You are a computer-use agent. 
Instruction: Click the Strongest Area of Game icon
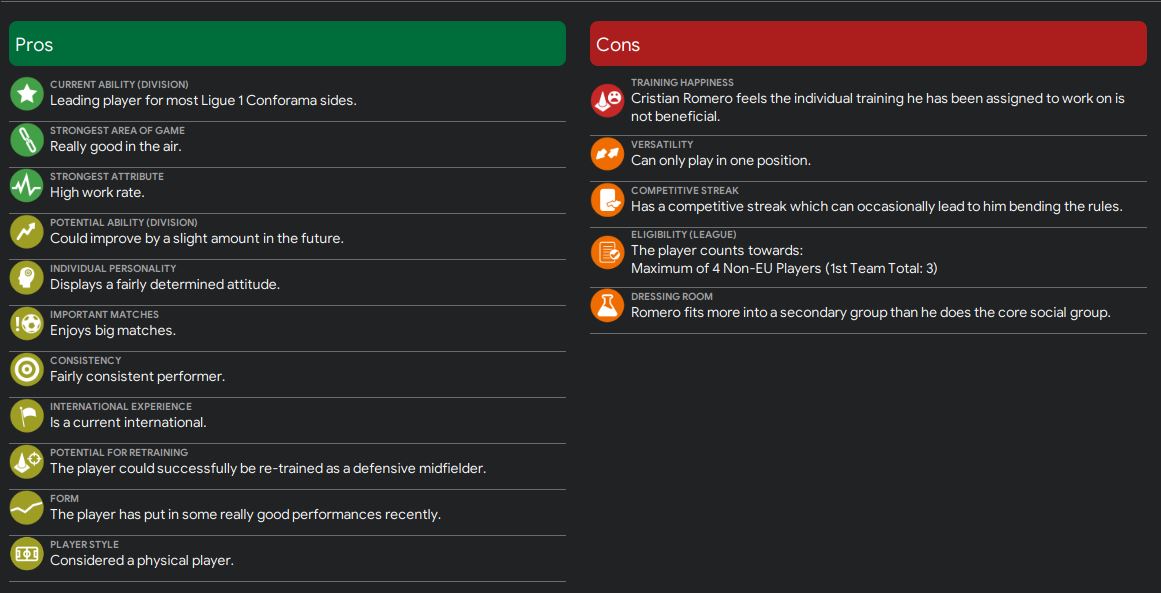pyautogui.click(x=27, y=140)
